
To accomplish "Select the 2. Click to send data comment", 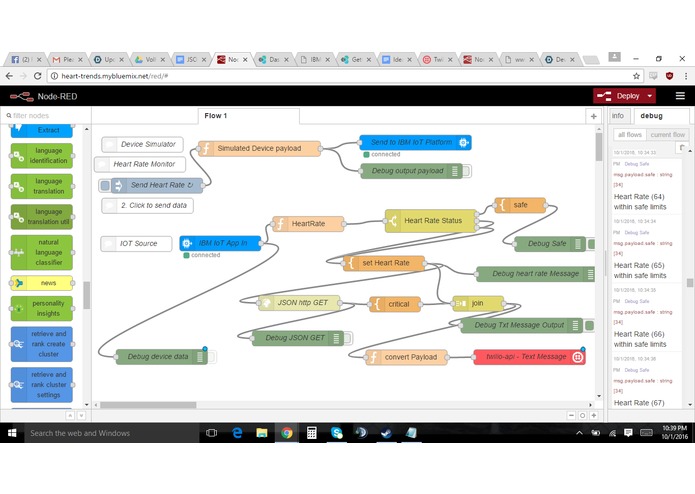I will (148, 206).
